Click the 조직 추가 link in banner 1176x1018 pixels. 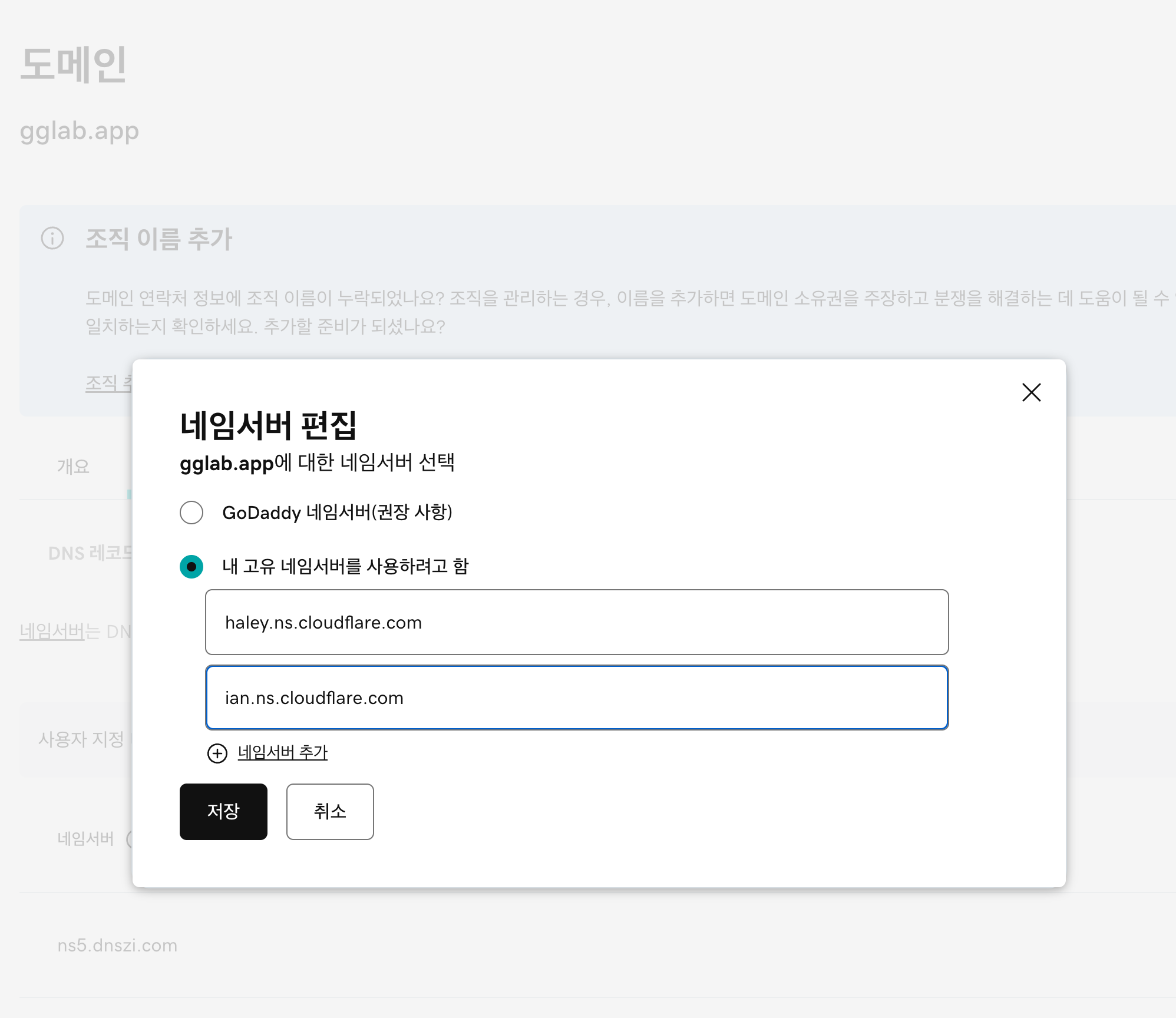pos(108,384)
